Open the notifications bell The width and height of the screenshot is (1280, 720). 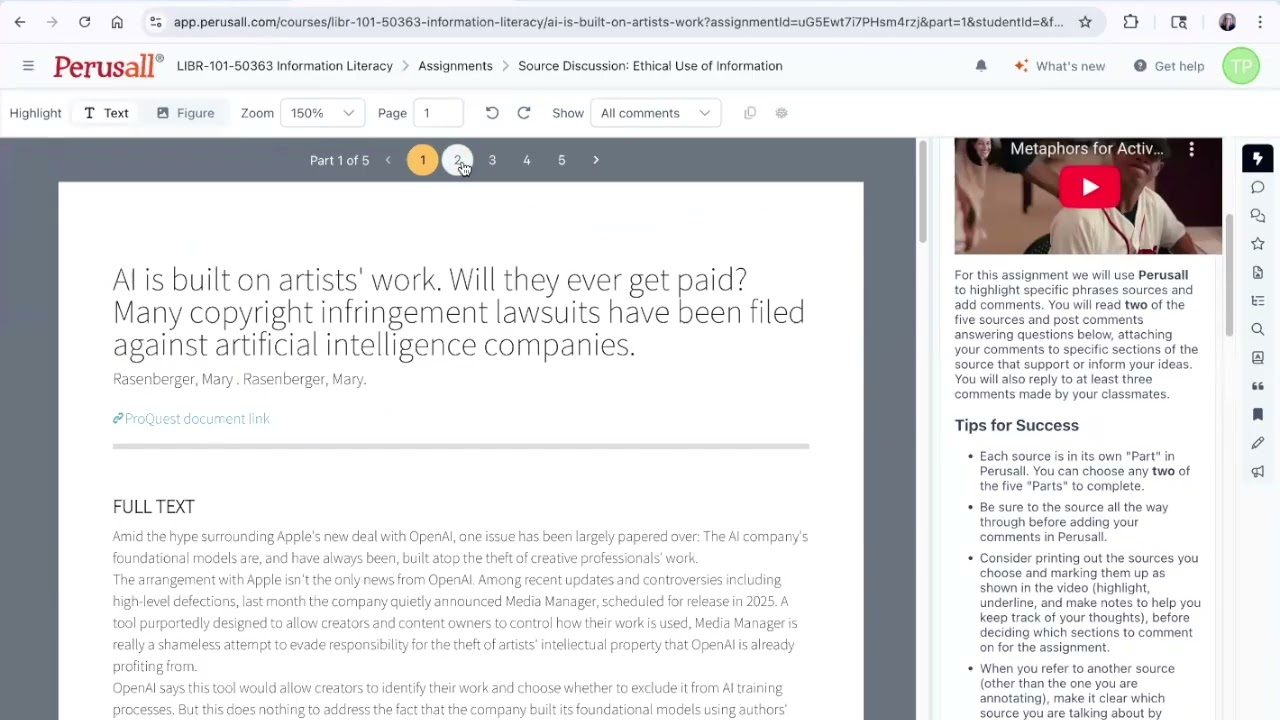[x=981, y=66]
